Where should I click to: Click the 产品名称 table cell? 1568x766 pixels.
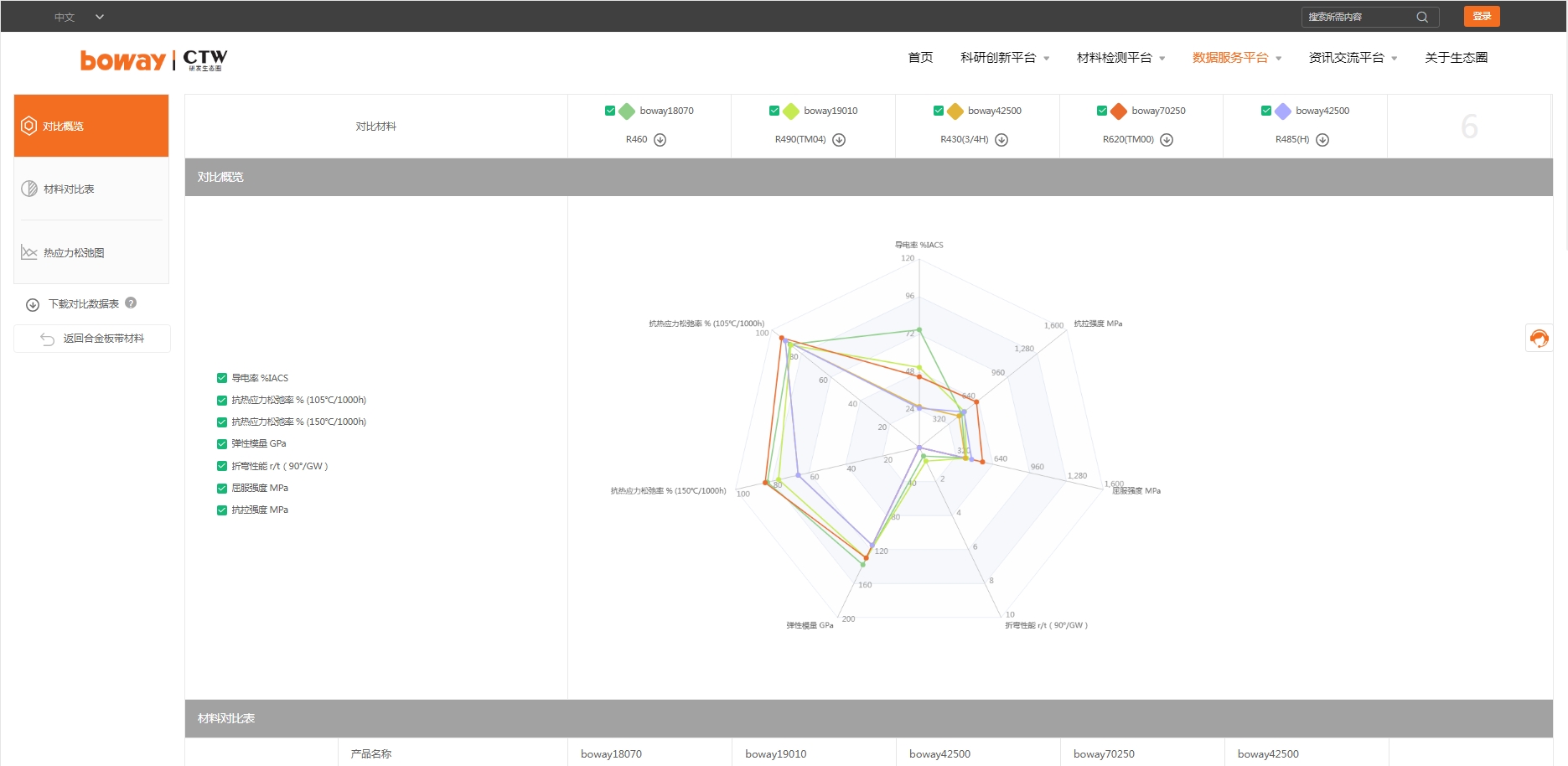click(x=371, y=753)
